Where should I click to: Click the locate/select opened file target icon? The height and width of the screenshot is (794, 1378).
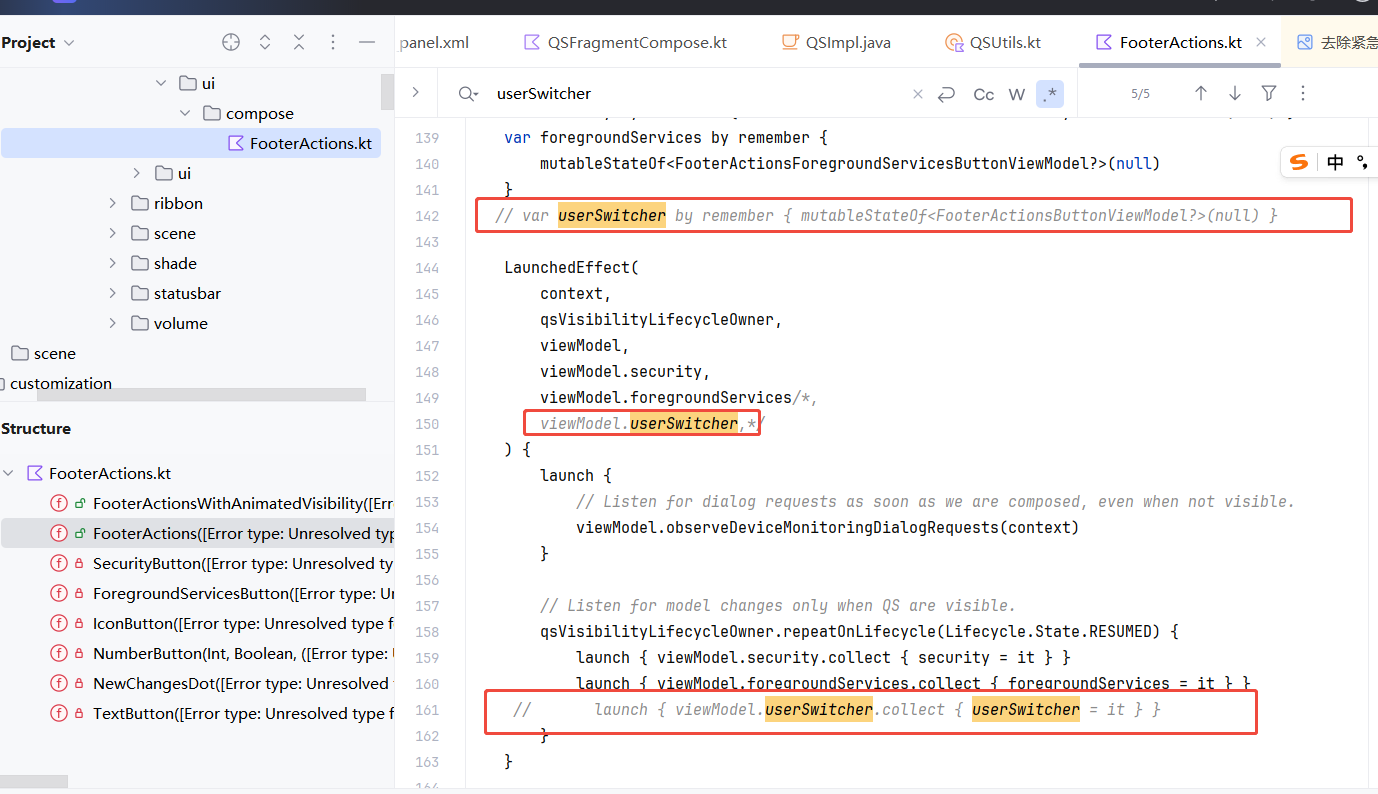click(231, 42)
